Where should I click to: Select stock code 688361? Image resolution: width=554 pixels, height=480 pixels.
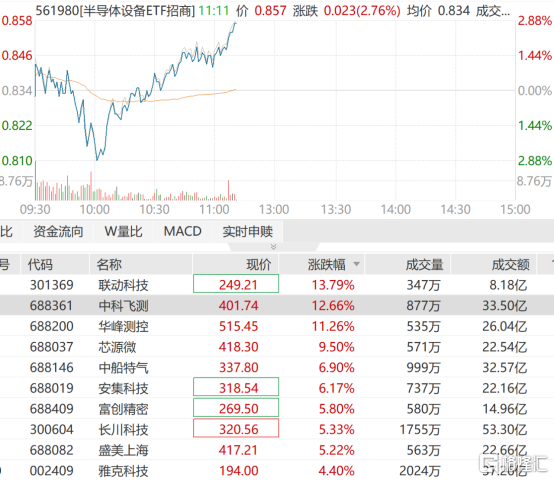point(52,306)
